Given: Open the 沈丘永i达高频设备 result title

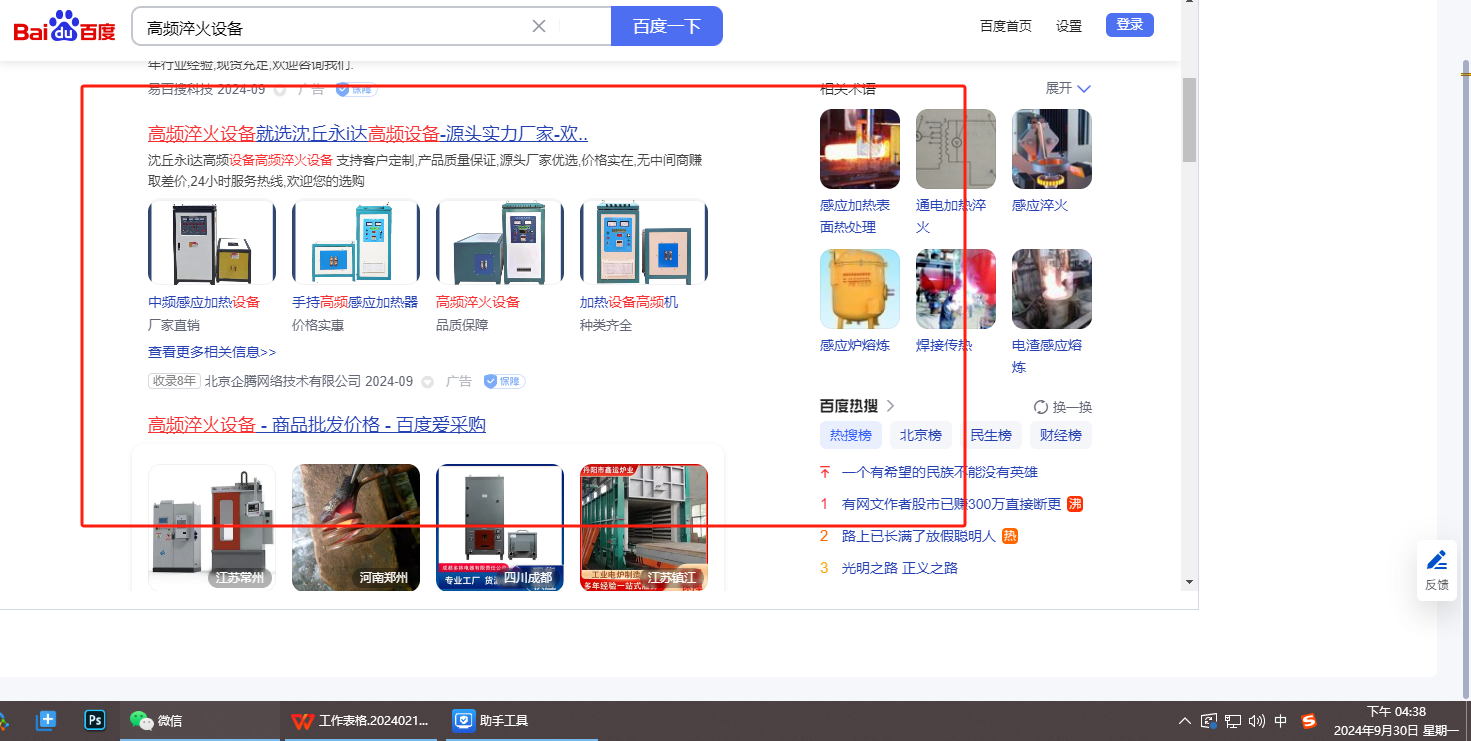Looking at the screenshot, I should point(368,134).
